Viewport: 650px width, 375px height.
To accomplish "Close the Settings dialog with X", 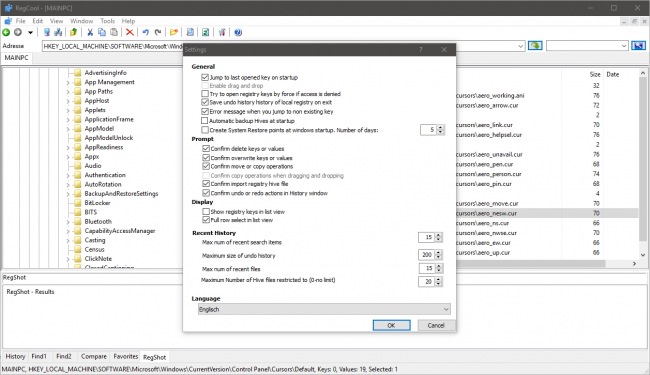I will (444, 49).
